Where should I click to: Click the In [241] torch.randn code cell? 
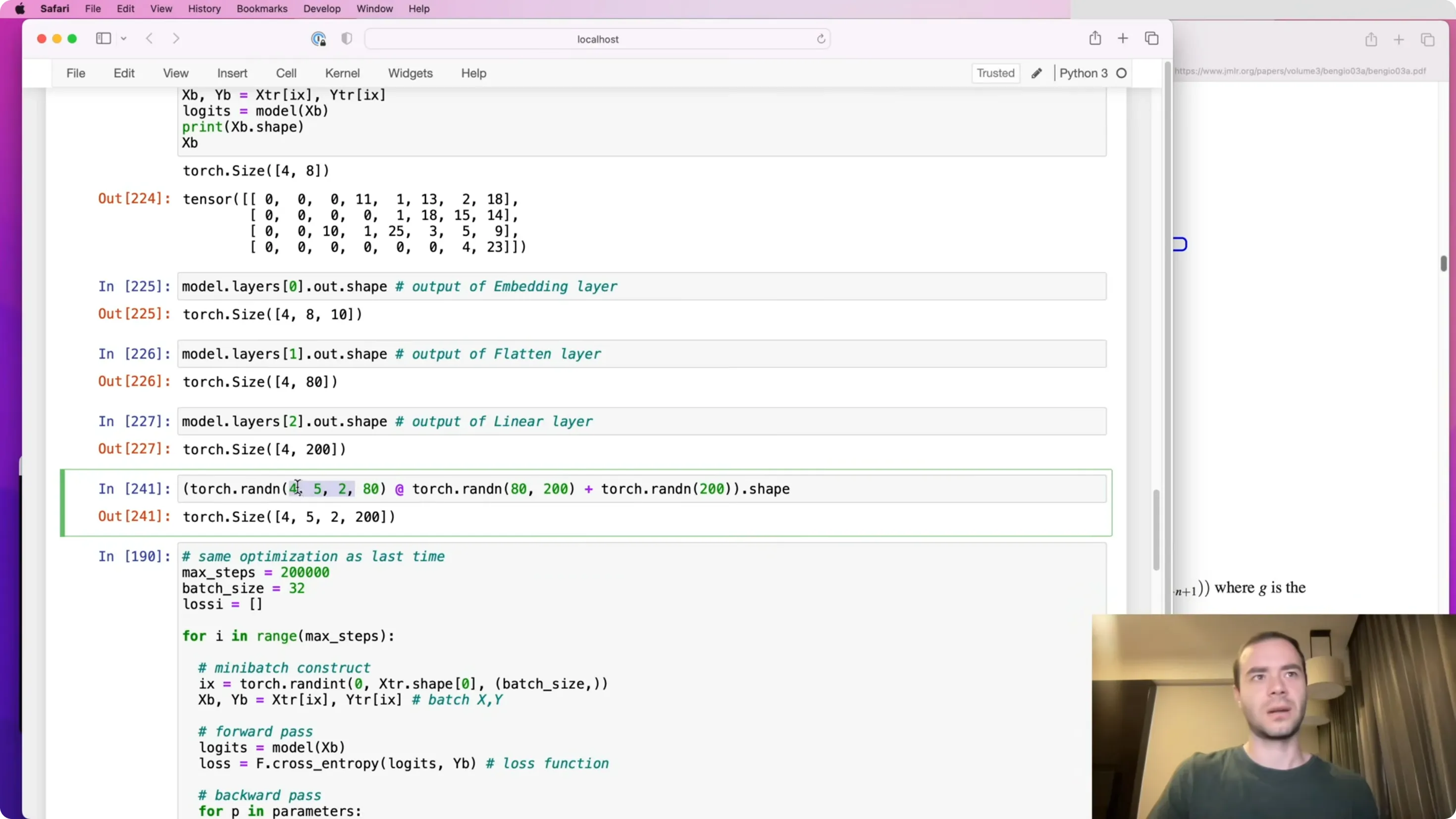click(641, 489)
